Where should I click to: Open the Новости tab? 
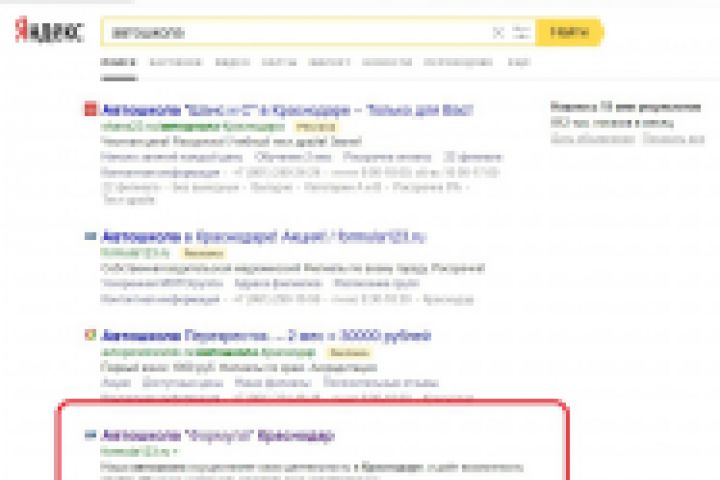(387, 62)
